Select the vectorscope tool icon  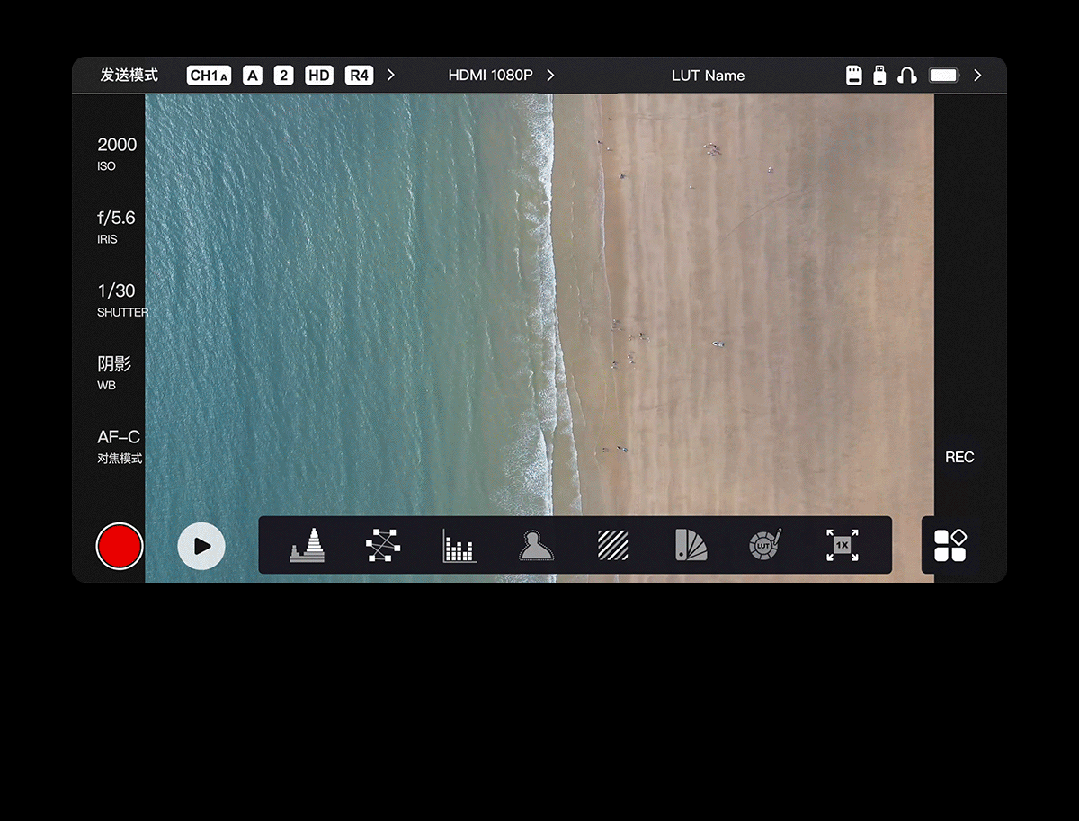click(383, 545)
